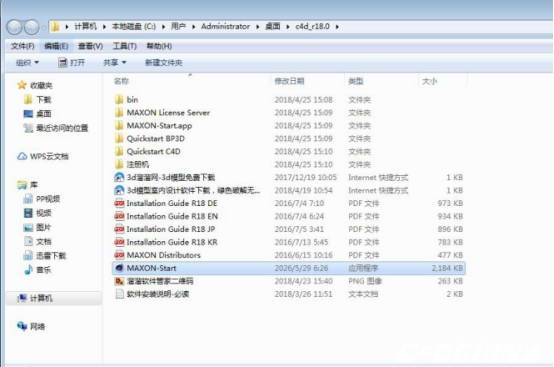The height and width of the screenshot is (367, 554).
Task: Click date 2017/12/19 10:05 in list
Action: [x=306, y=177]
